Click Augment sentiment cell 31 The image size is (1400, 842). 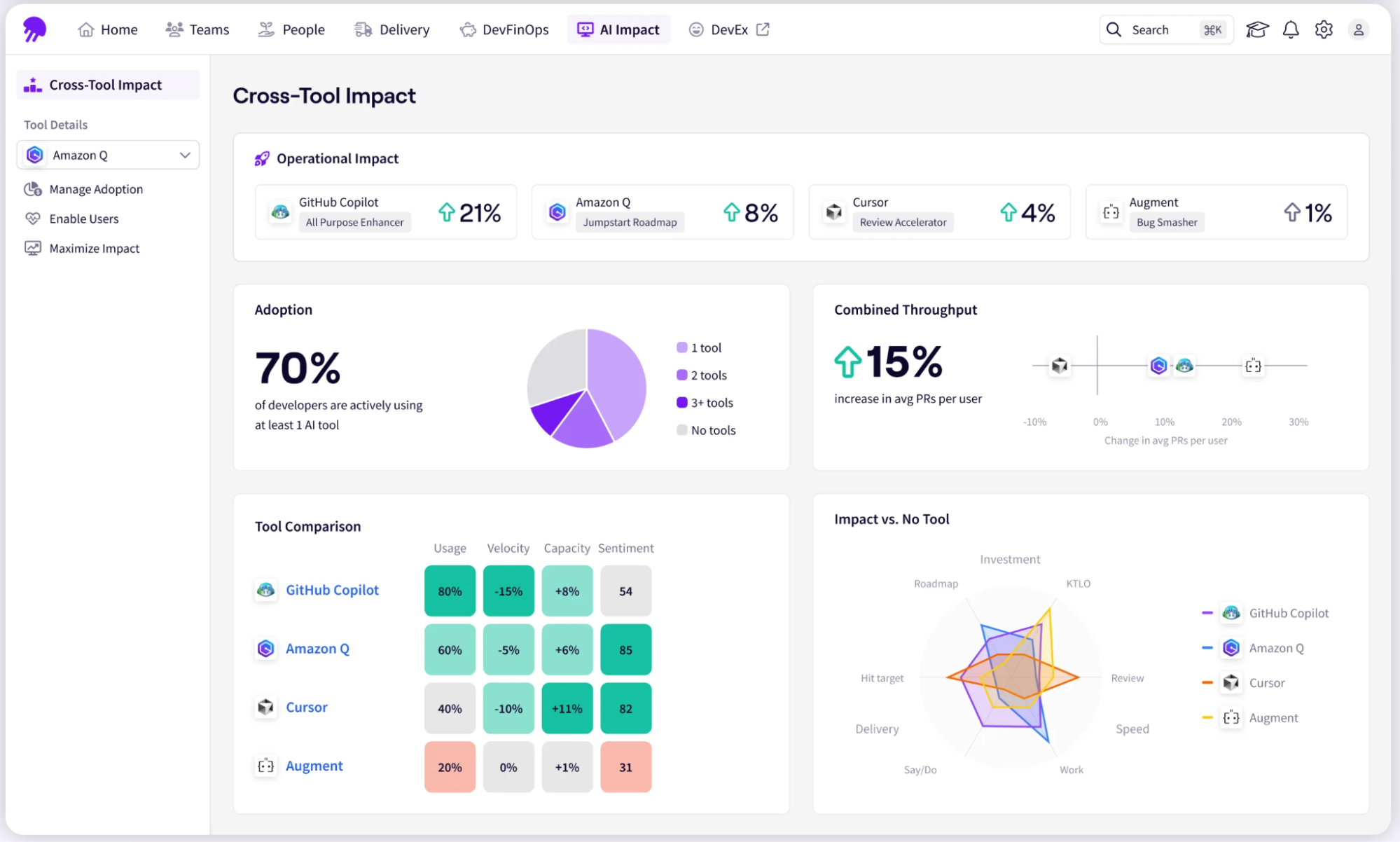[625, 767]
